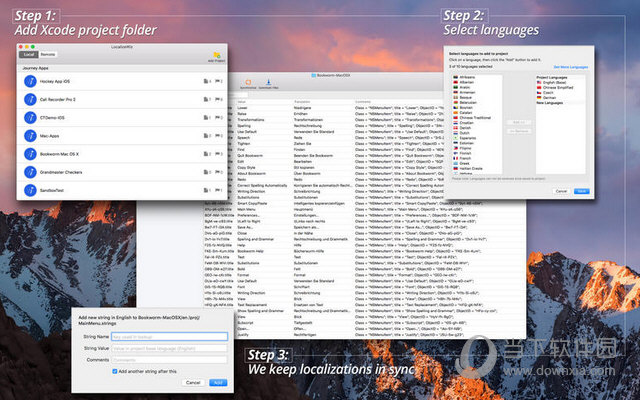Screen dimensions: 640x400
Task: Click the Synchronize toolbar icon in Bookworm window
Action: (x=248, y=82)
